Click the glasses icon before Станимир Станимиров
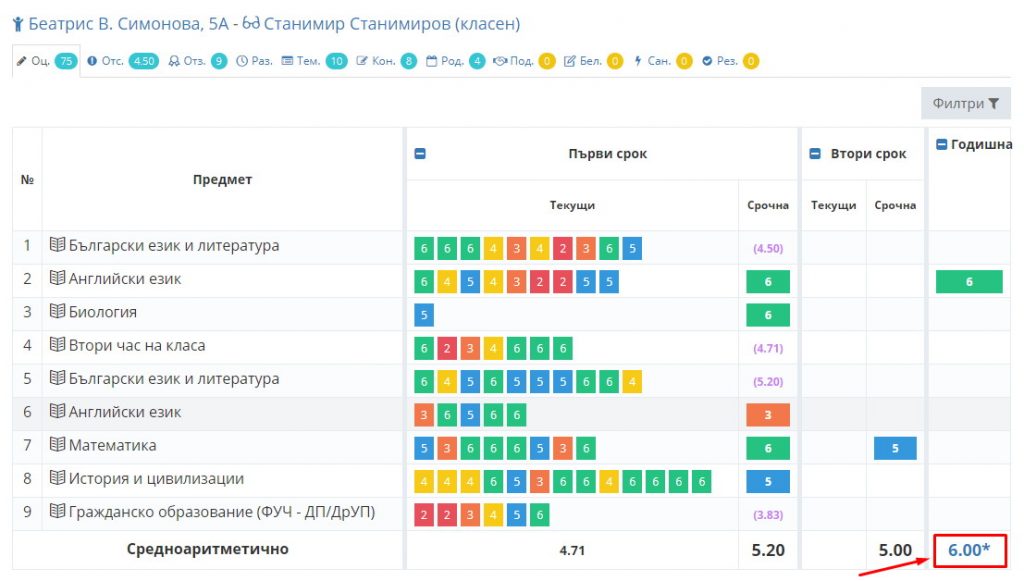Screen dimensions: 1024x581 (250, 24)
